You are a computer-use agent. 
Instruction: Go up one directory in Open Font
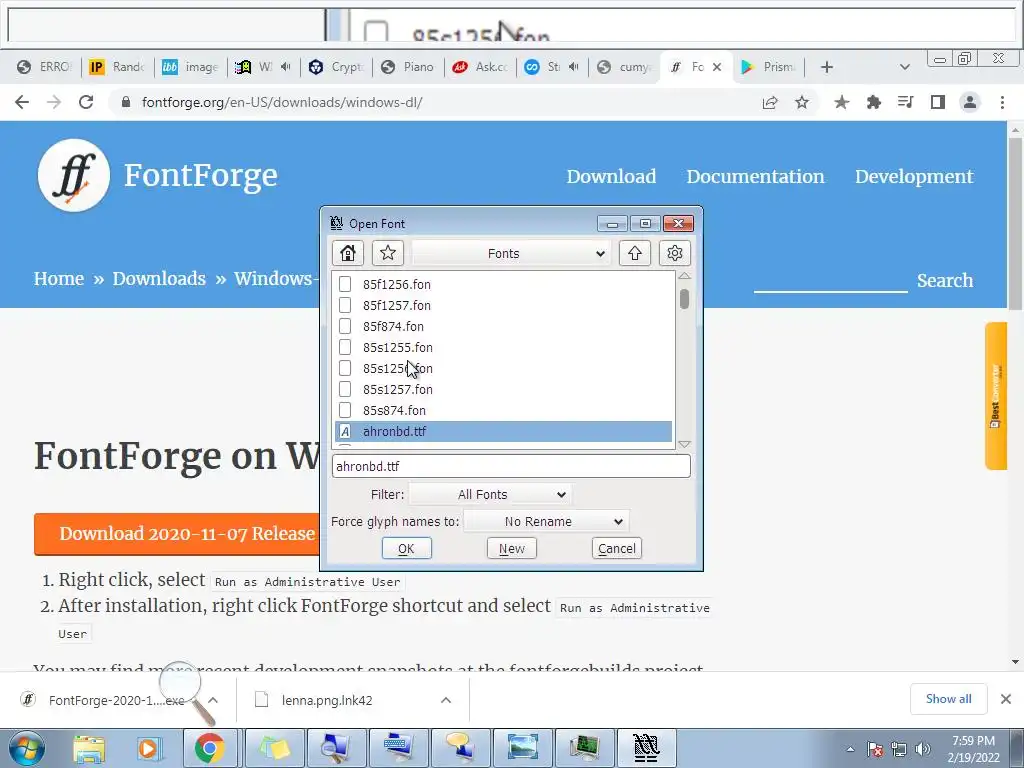[x=635, y=253]
